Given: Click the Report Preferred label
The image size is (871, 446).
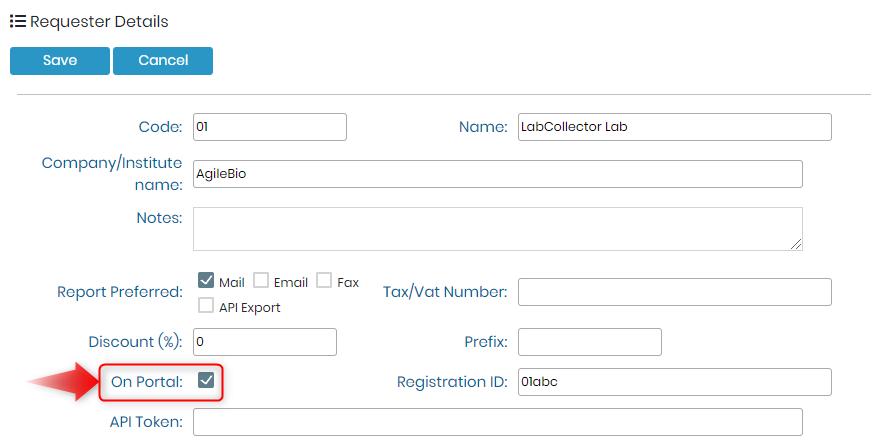Looking at the screenshot, I should 120,292.
